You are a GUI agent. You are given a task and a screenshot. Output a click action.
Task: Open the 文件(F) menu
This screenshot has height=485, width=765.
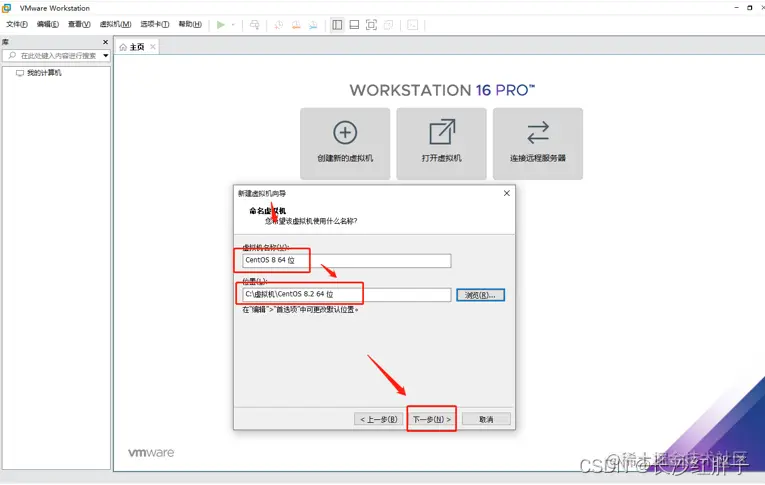point(17,24)
